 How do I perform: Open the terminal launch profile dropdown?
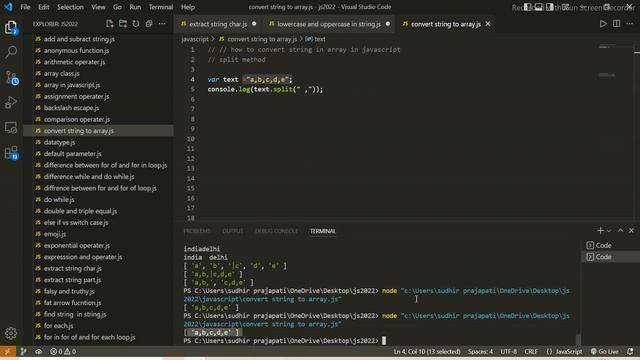pyautogui.click(x=609, y=231)
